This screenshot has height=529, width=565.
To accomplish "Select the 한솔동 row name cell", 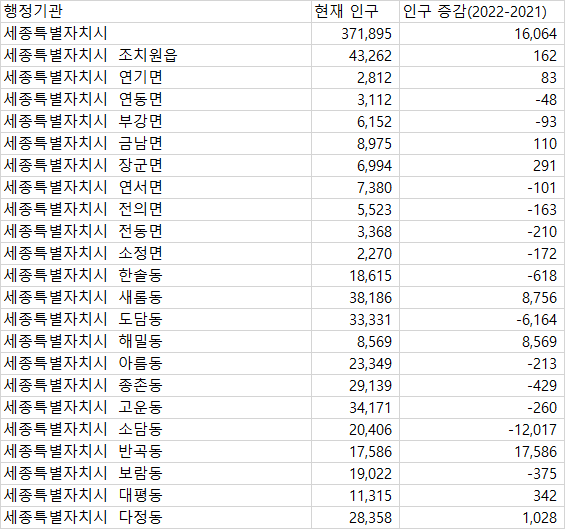I will pos(156,276).
